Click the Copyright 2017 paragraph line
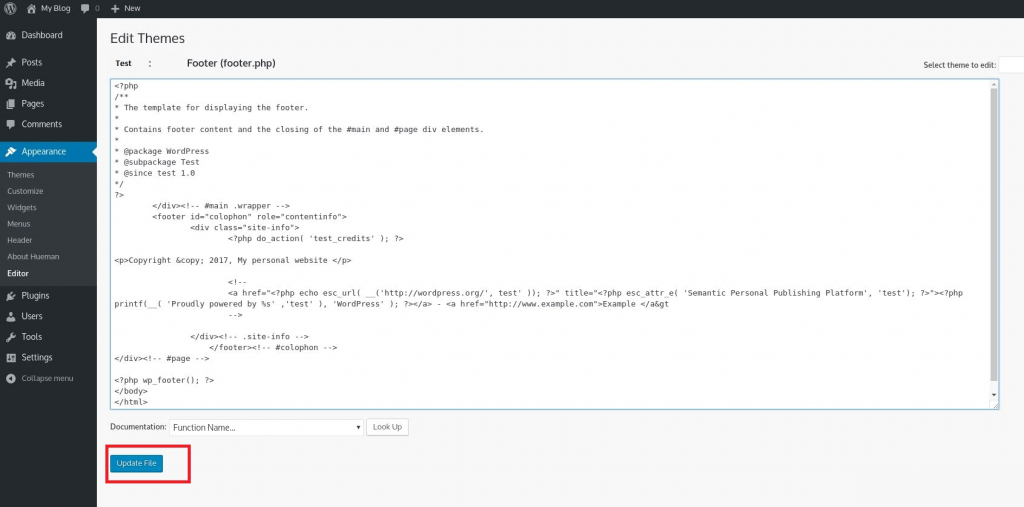Image resolution: width=1024 pixels, height=507 pixels. click(233, 260)
